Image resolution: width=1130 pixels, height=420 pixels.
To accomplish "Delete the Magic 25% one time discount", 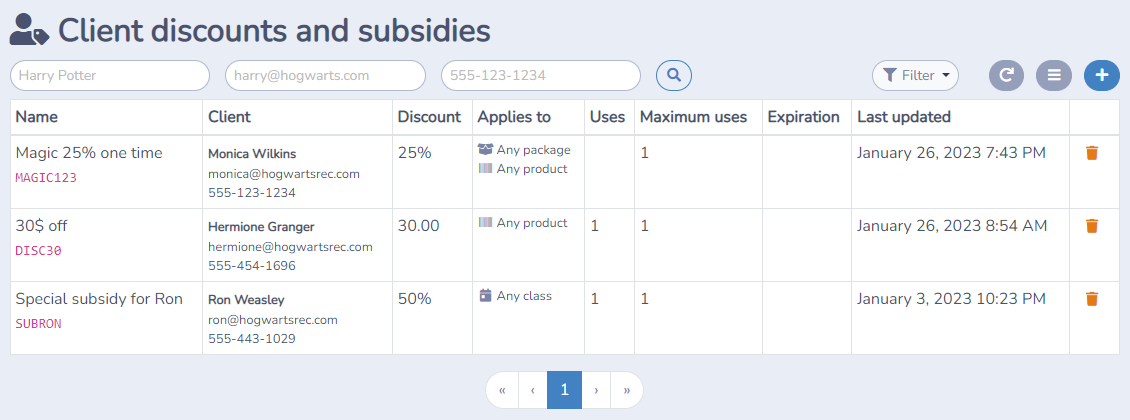I will (x=1092, y=153).
